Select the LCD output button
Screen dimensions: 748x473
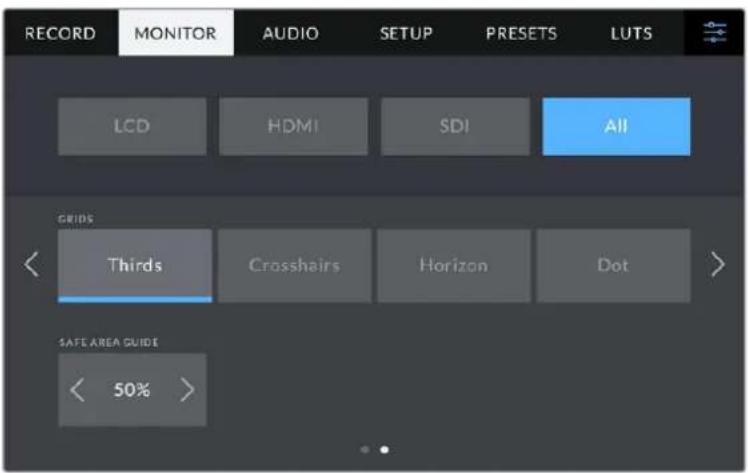(x=132, y=126)
